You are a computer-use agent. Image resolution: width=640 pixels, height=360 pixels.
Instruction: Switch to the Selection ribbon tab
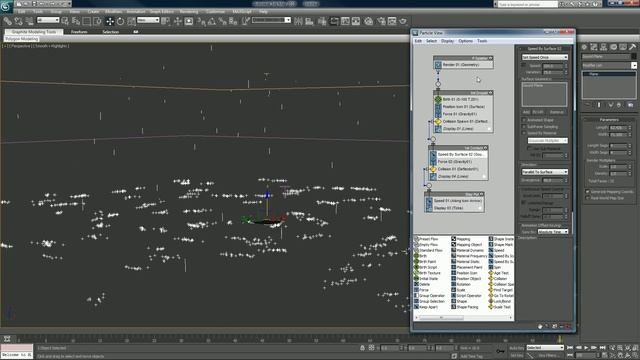pyautogui.click(x=110, y=32)
